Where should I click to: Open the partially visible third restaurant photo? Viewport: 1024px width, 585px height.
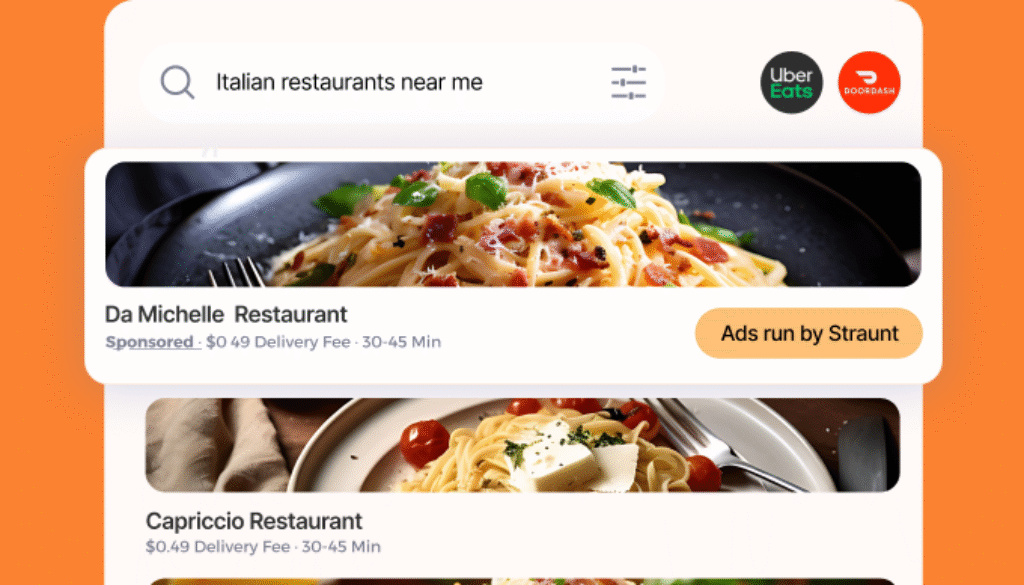coord(522,581)
